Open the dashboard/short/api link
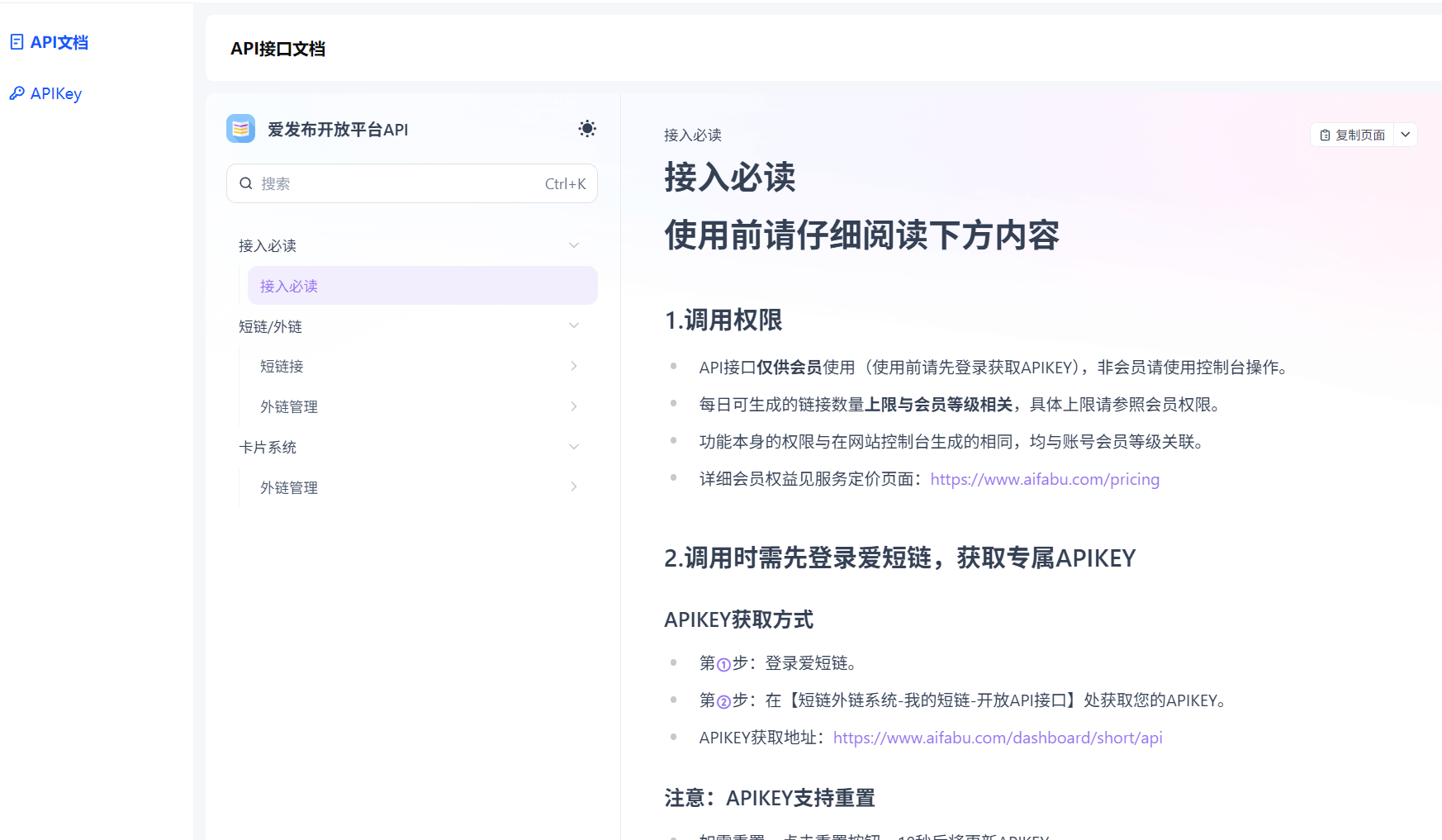 [998, 738]
